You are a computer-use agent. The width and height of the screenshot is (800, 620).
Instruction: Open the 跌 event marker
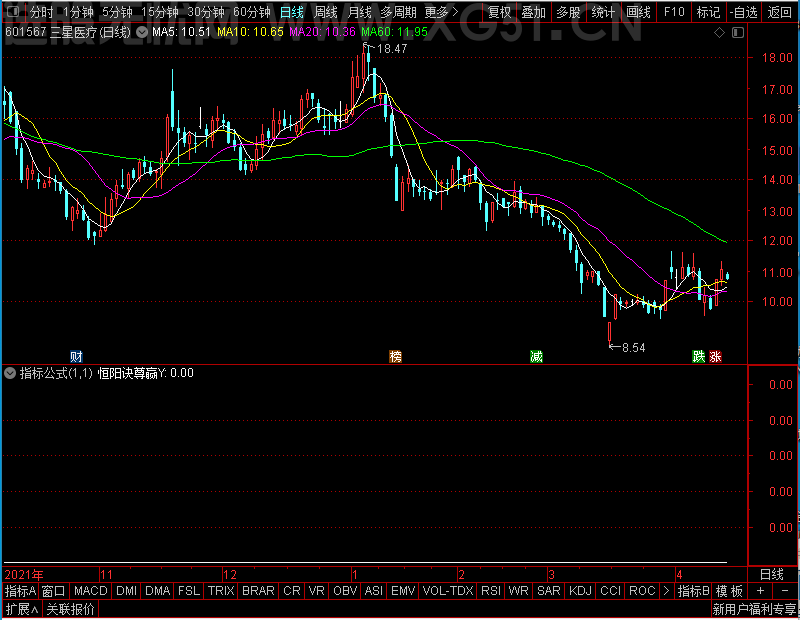[698, 356]
